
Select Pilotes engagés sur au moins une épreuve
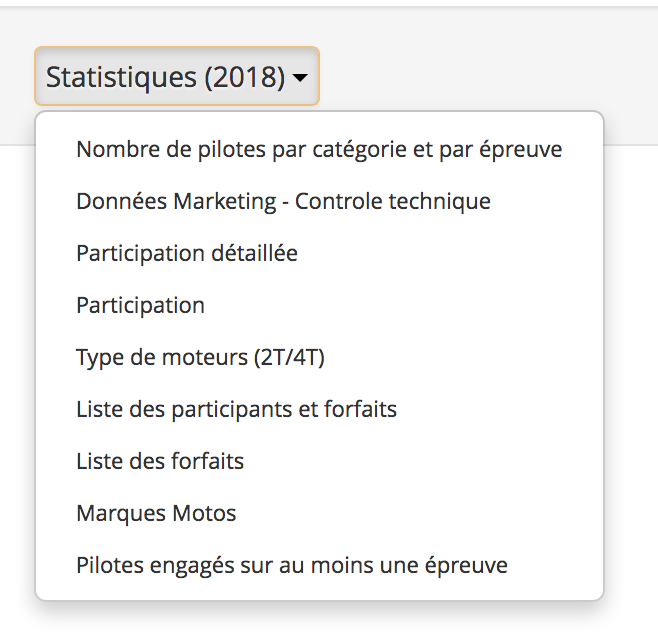292,566
